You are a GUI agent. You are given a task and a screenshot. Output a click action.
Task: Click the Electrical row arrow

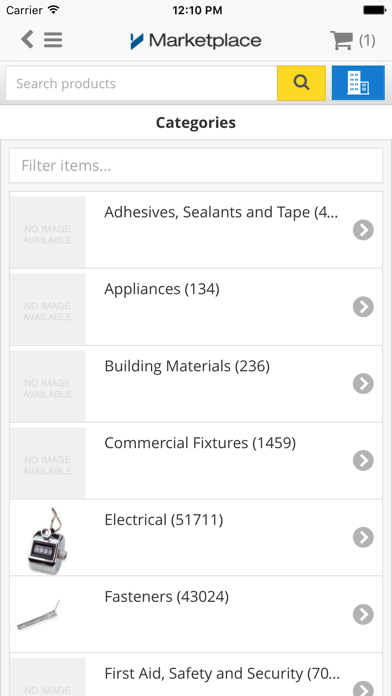click(x=363, y=538)
